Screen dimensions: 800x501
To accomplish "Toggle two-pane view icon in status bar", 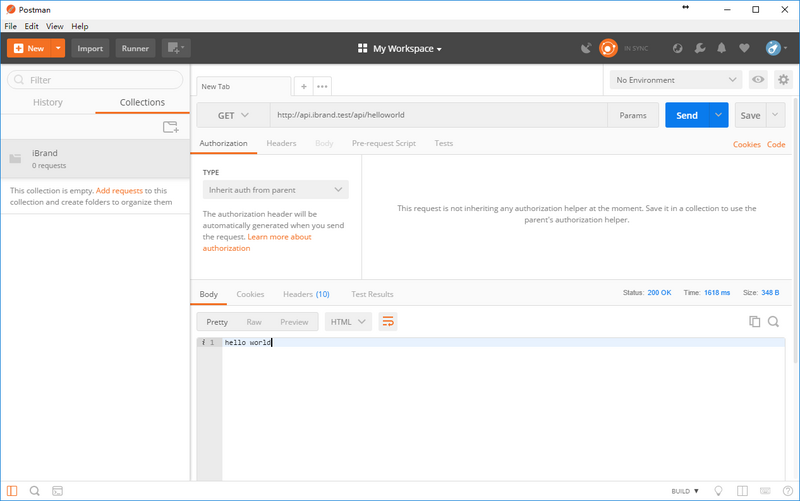I will coord(742,491).
